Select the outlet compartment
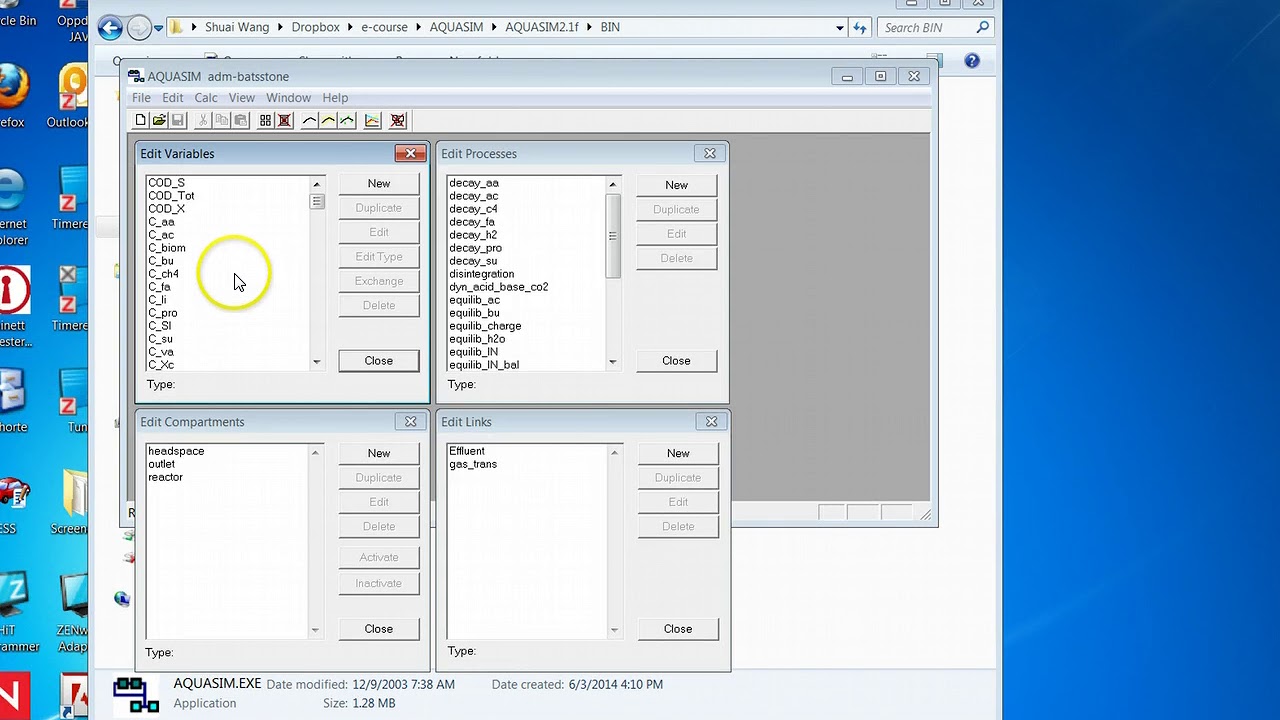The width and height of the screenshot is (1280, 720). [162, 464]
